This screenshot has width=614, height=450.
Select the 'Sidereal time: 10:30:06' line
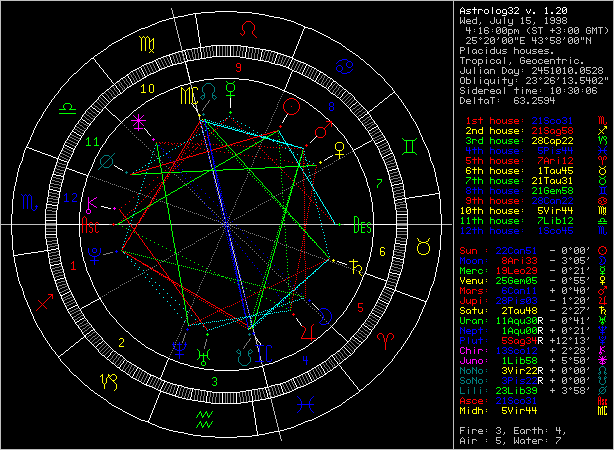click(528, 91)
